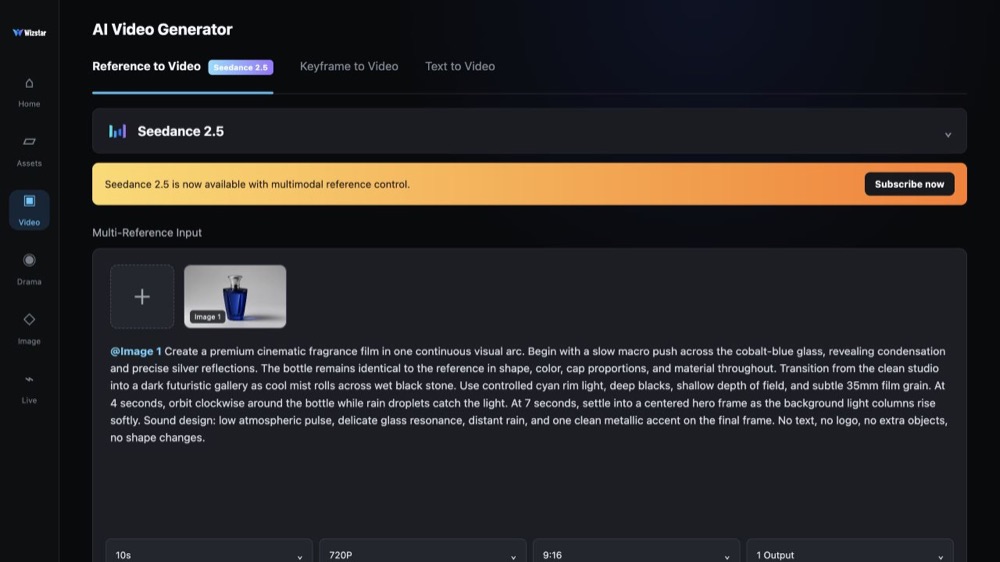Switch to Text to Video tab
The height and width of the screenshot is (562, 1000).
pyautogui.click(x=460, y=66)
